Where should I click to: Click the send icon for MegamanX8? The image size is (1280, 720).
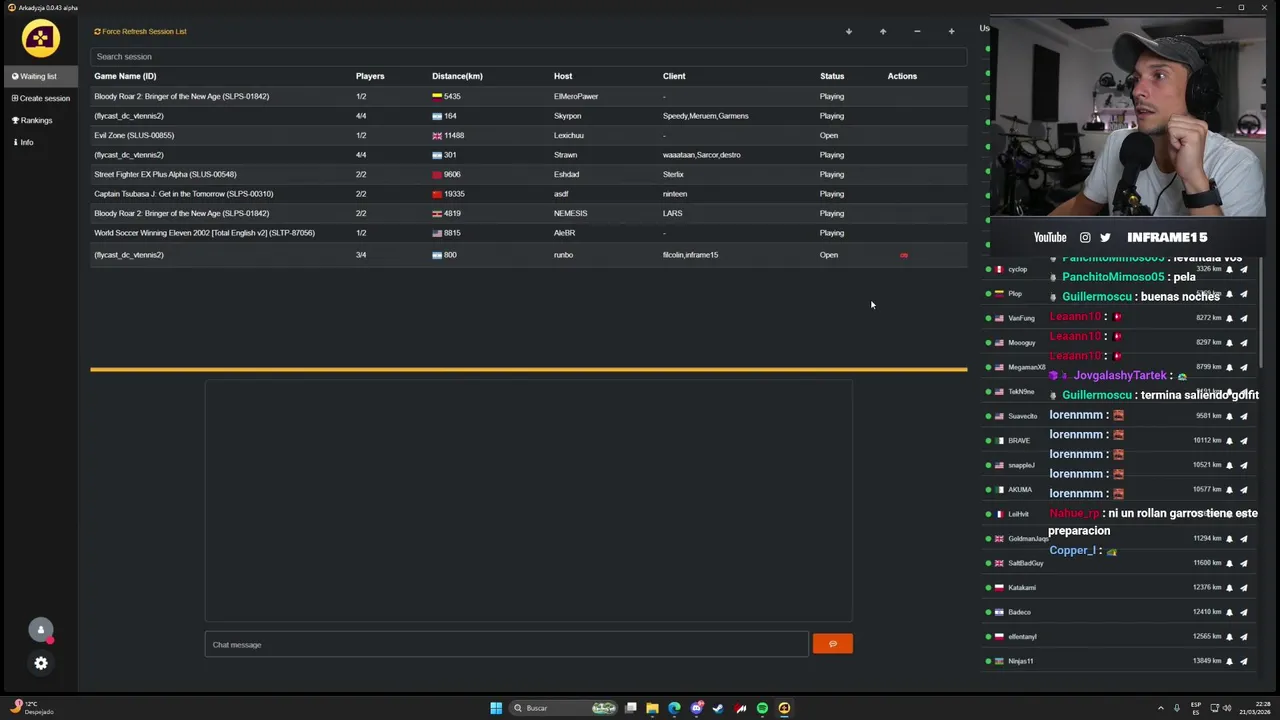point(1244,367)
